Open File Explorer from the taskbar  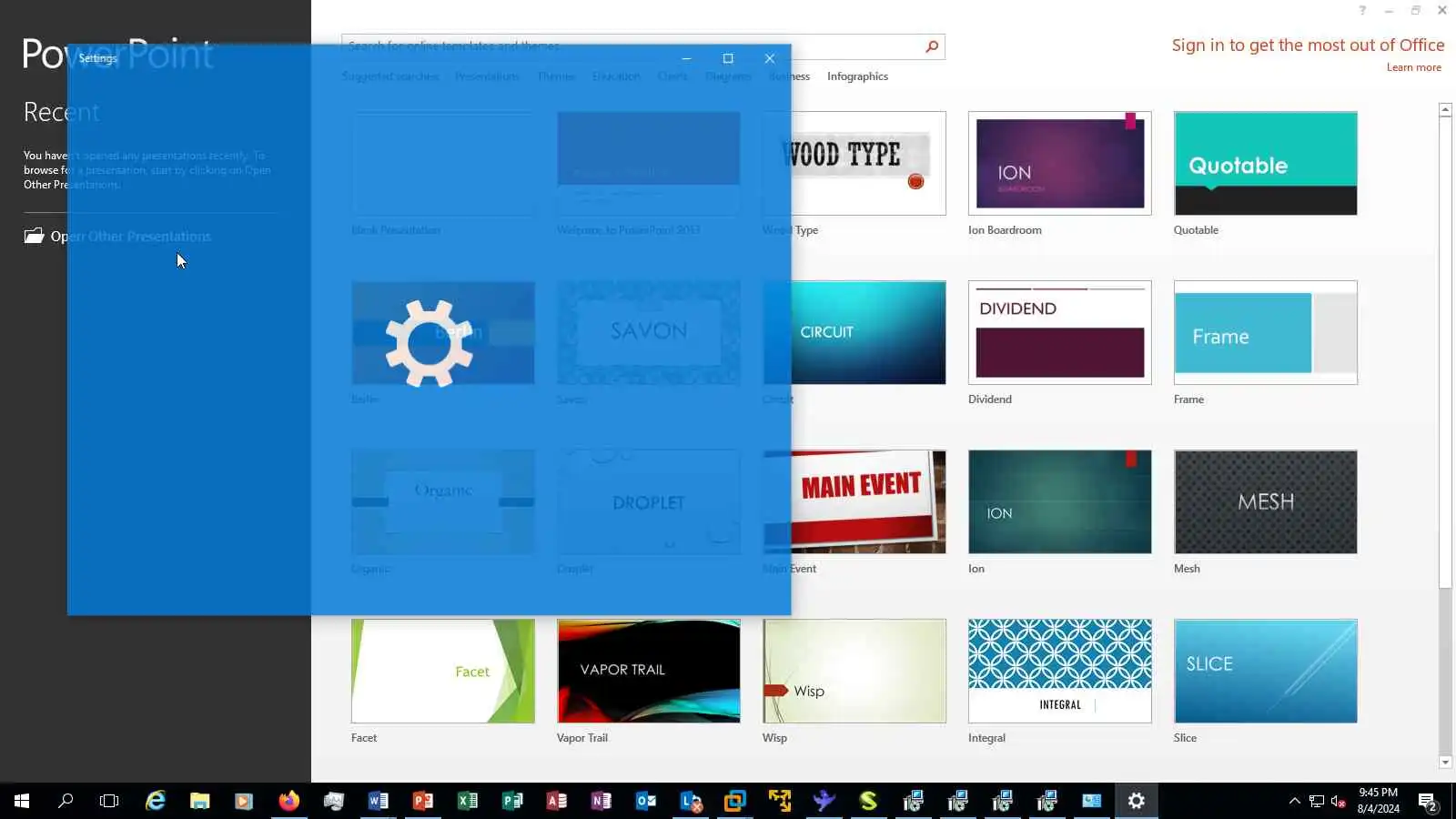coord(200,801)
